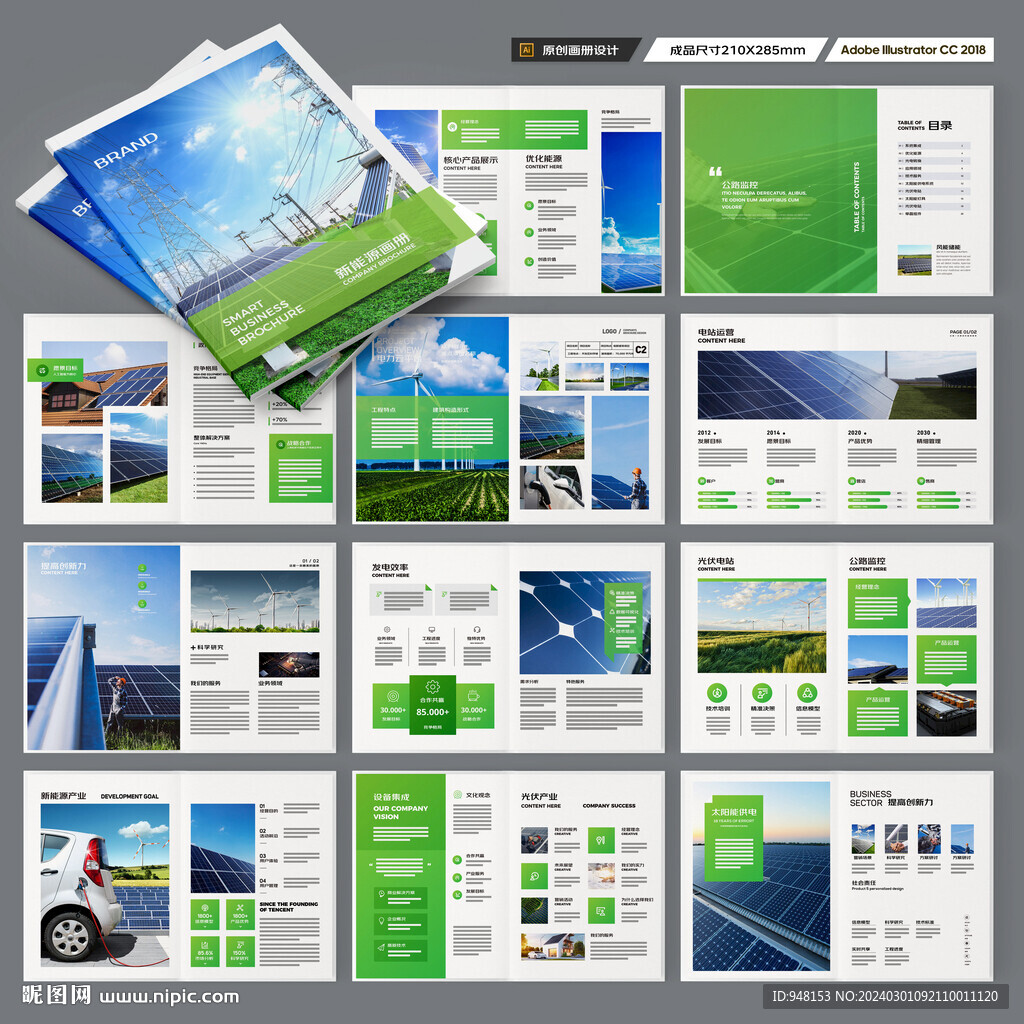Image resolution: width=1024 pixels, height=1024 pixels.
Task: Click the map-pin icon beside 企业概况
Action: [381, 920]
